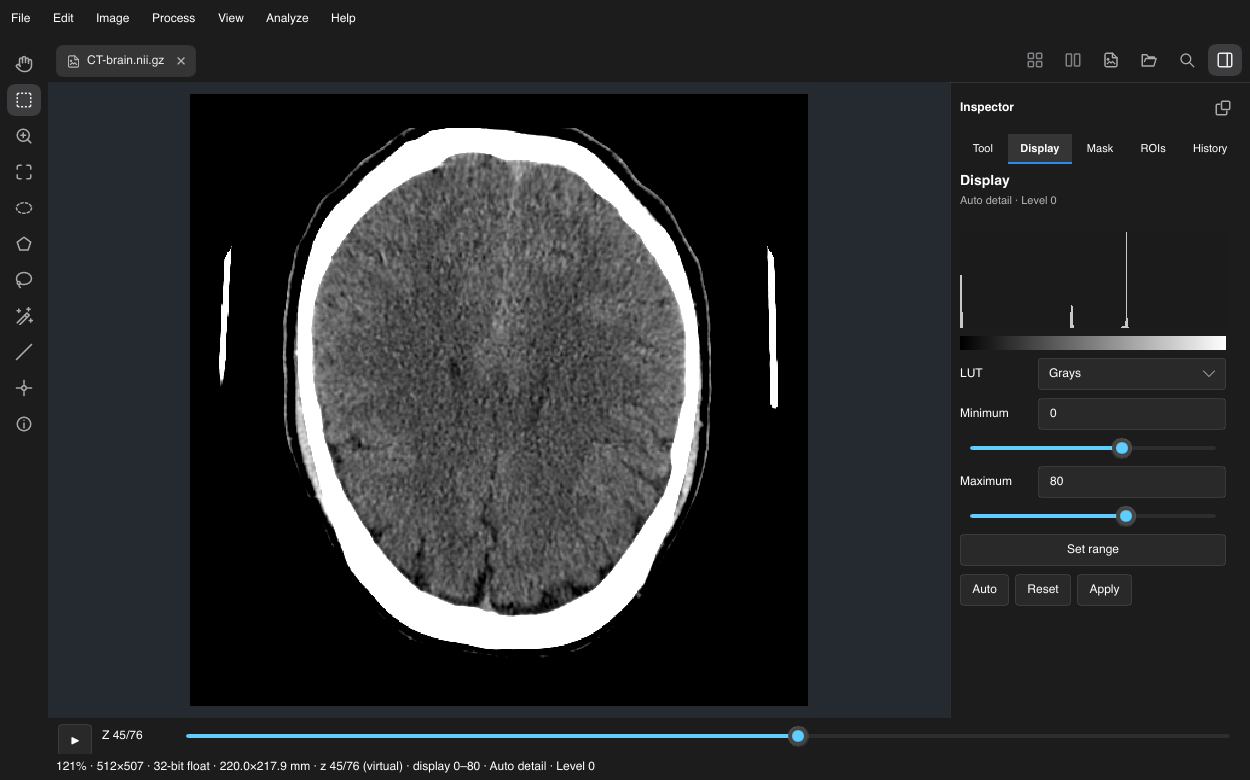Select the lasso freehand tool
The image size is (1250, 780).
click(x=24, y=280)
